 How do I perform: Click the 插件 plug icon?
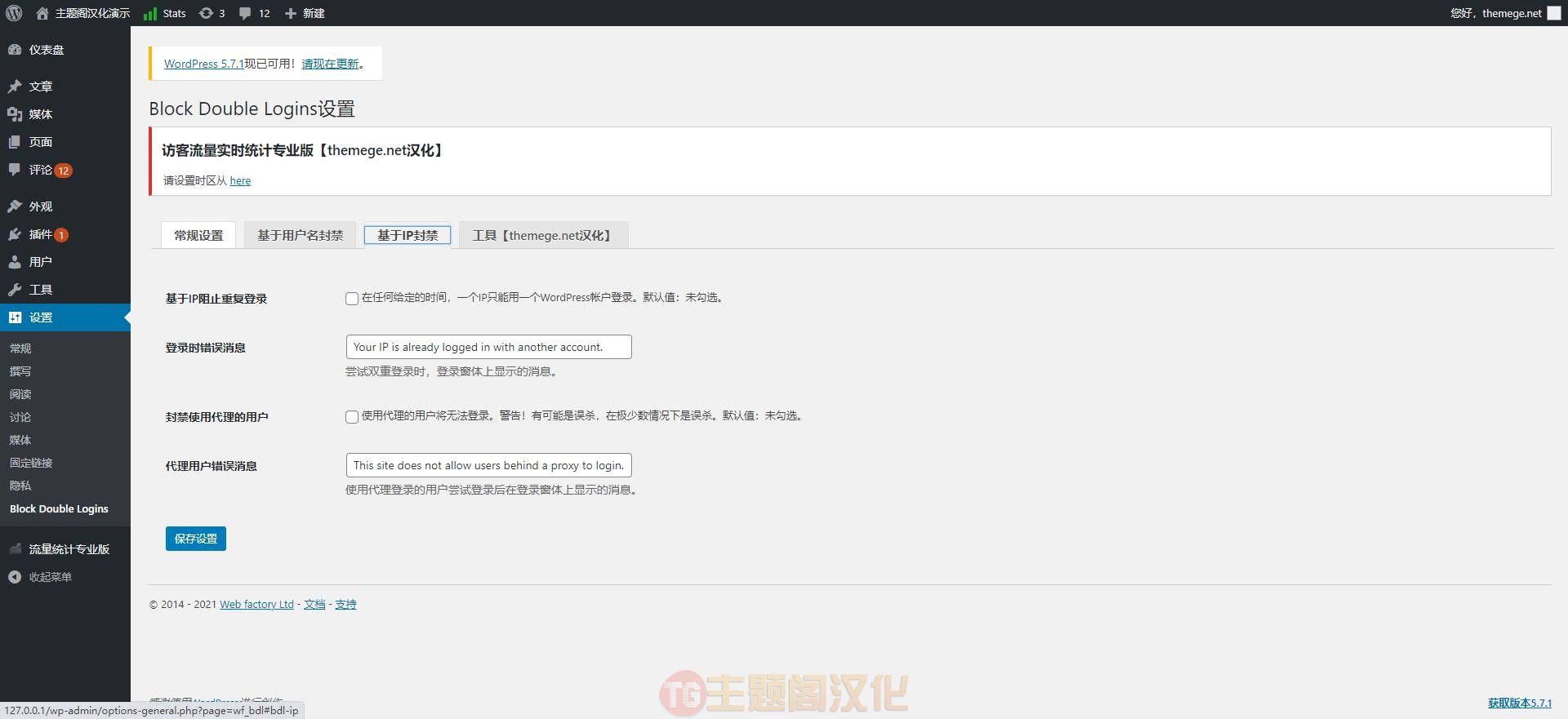click(15, 234)
